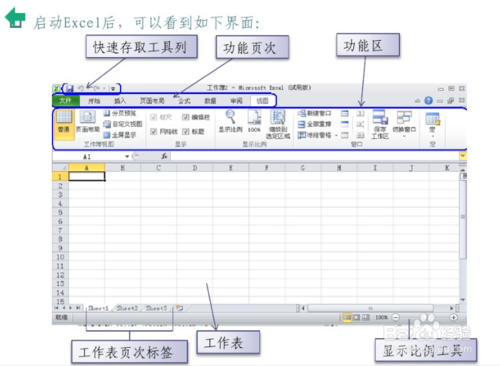
Task: Click the Name Box showing A1
Action: 88,156
